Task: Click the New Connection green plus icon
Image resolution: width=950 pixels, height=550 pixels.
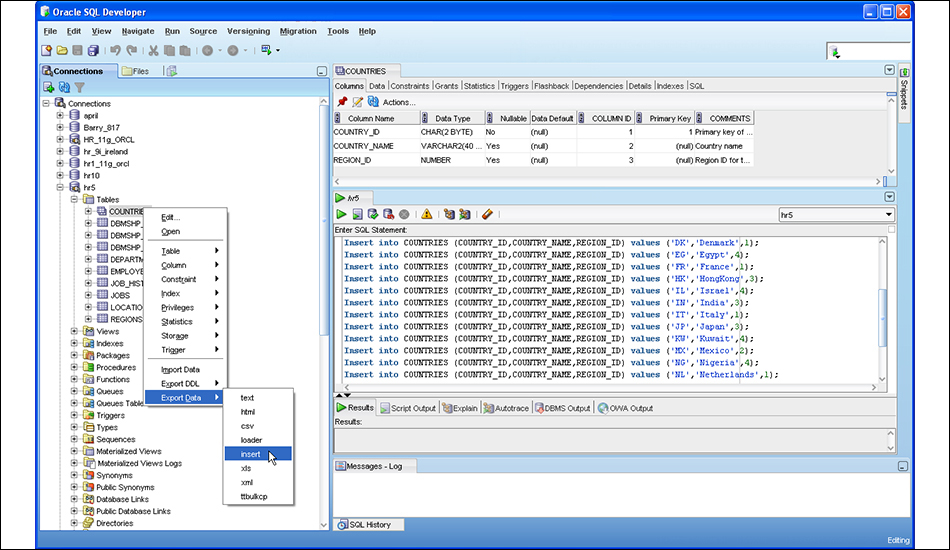Action: (x=48, y=87)
